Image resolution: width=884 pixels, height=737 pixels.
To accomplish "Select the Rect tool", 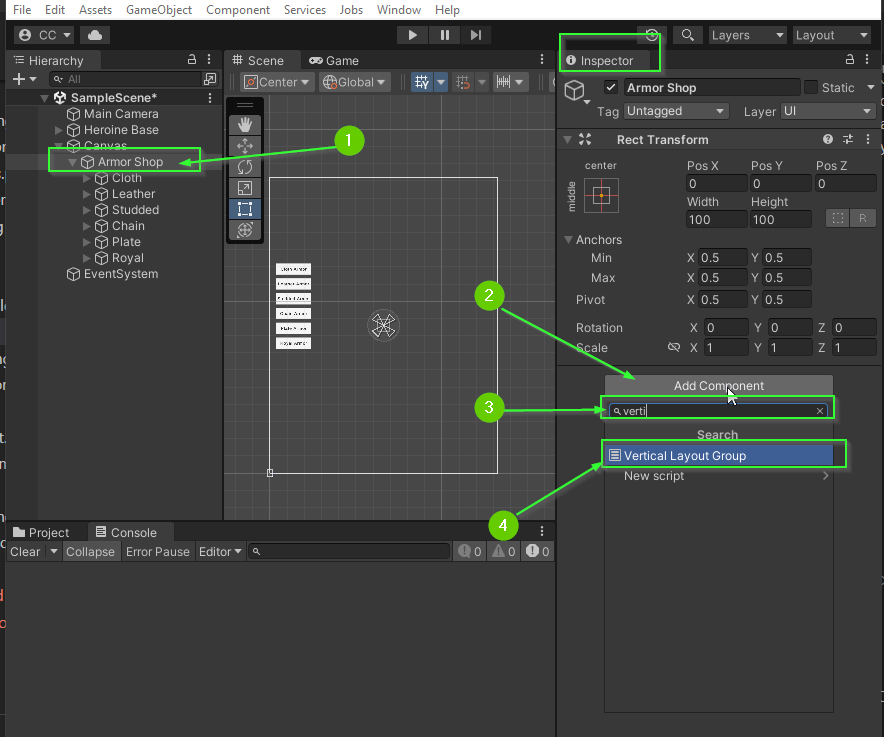I will pyautogui.click(x=242, y=208).
